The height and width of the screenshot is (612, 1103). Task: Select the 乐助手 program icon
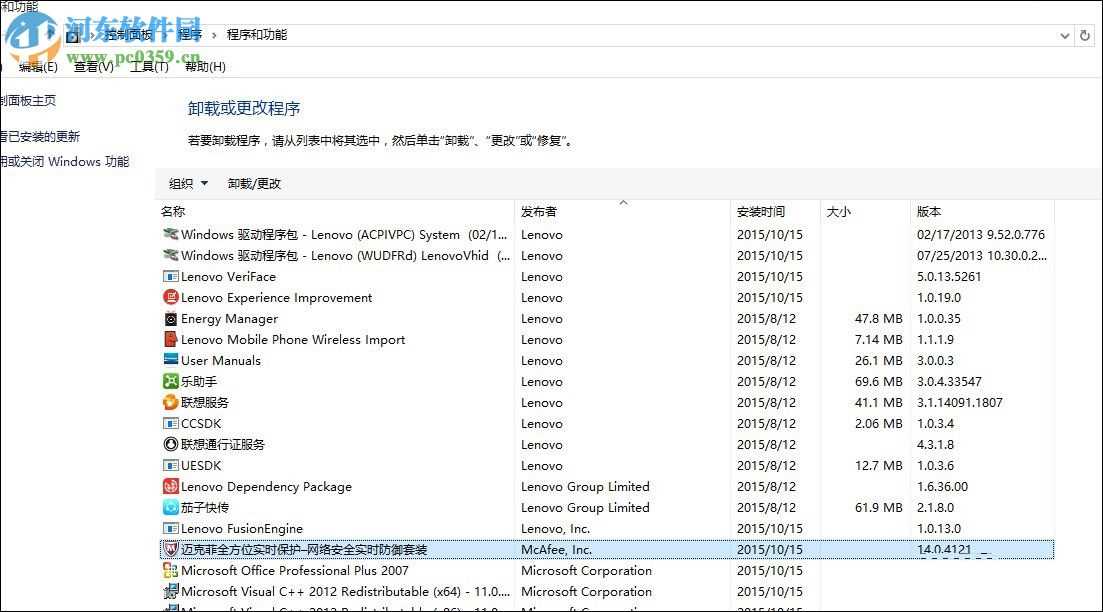(171, 382)
